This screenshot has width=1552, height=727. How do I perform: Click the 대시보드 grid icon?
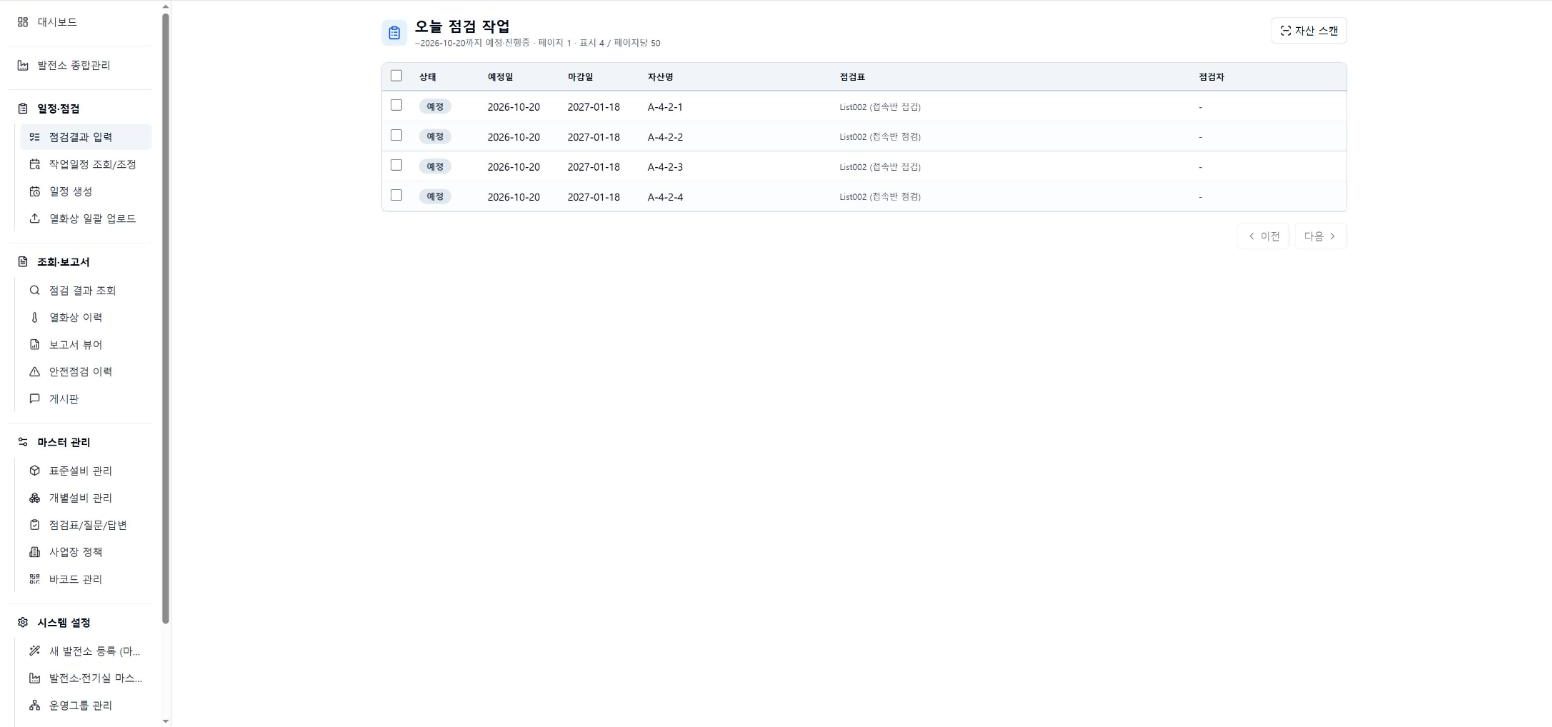tap(23, 22)
